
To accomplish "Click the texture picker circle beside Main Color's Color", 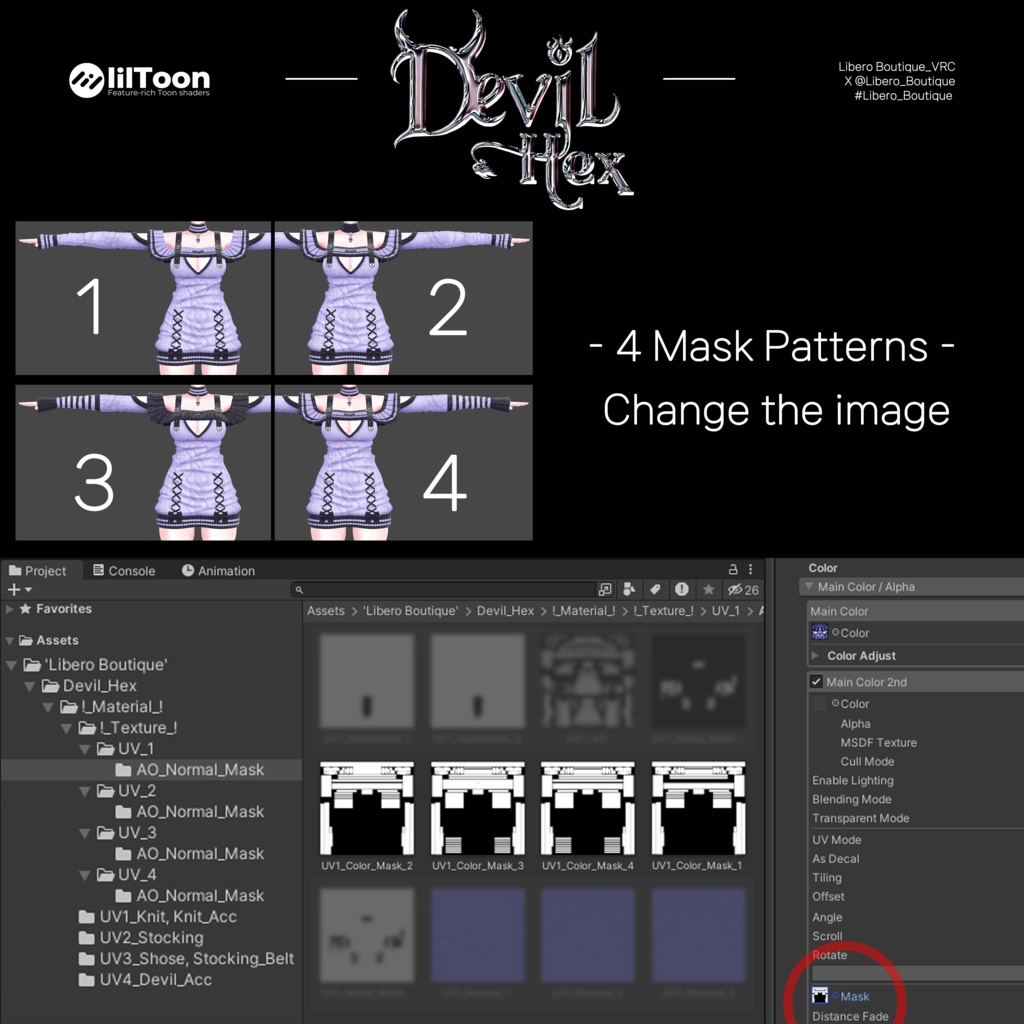I will click(x=835, y=632).
